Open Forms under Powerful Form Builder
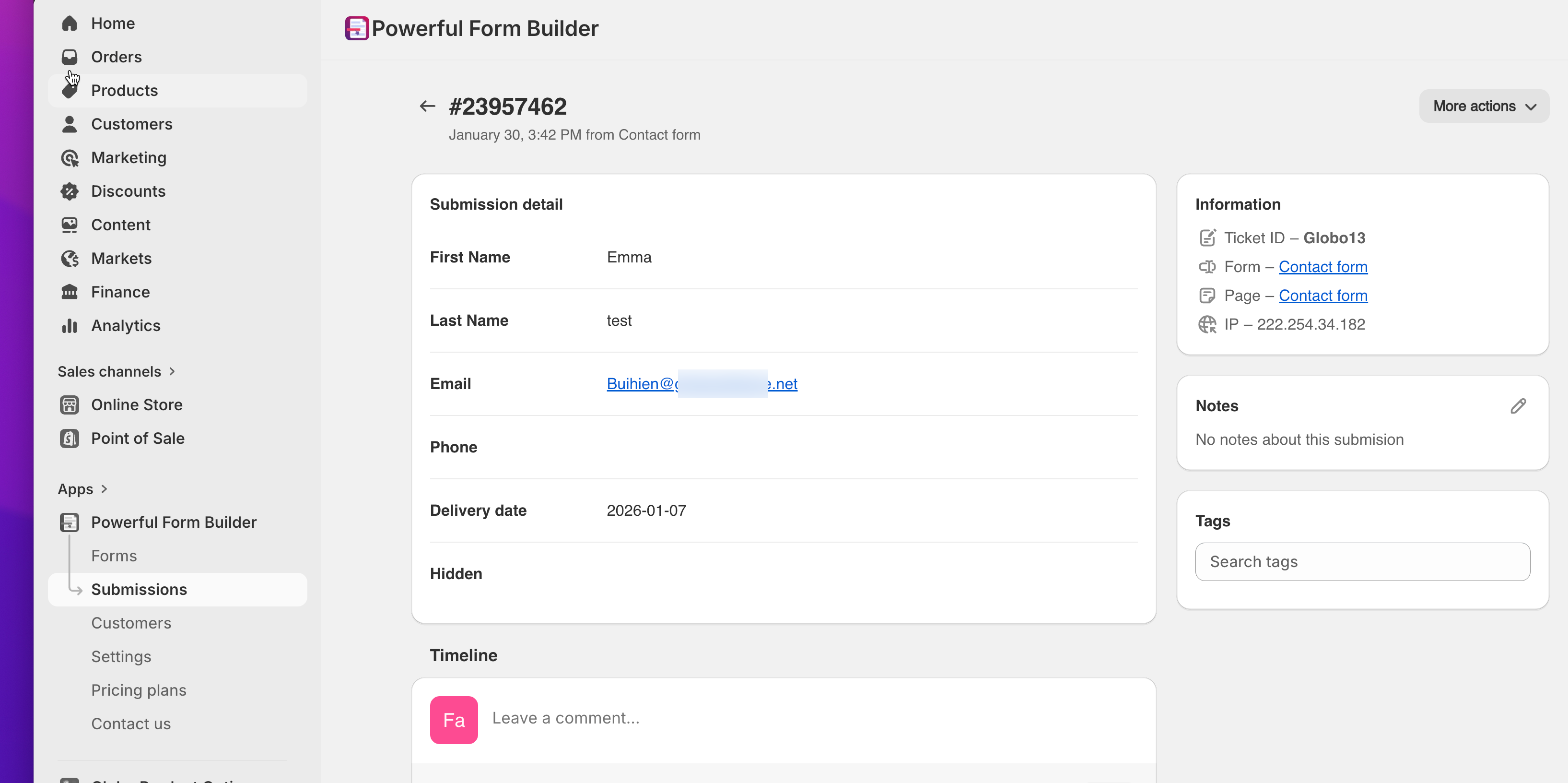Screen dimensions: 1568x783 tap(114, 556)
